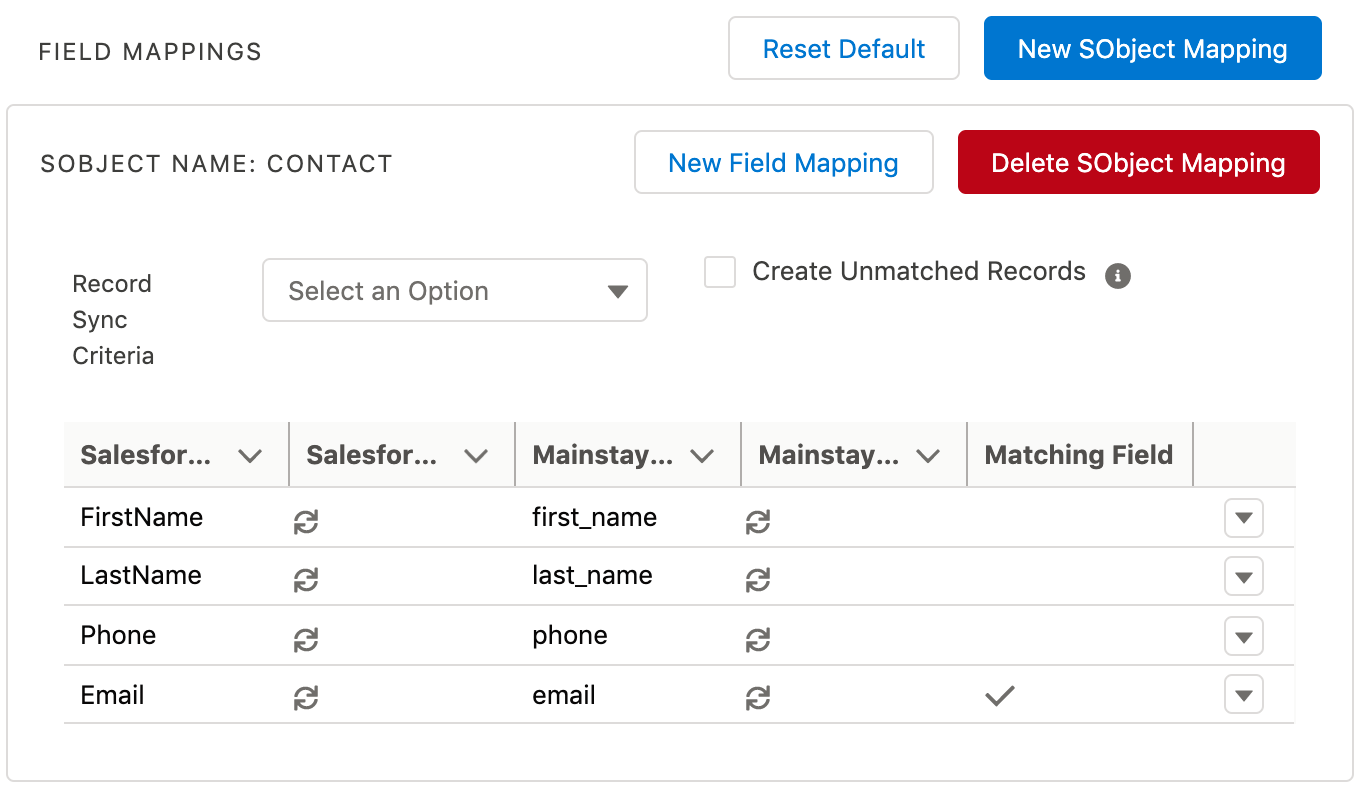
Task: Click Mainstay sync icon in first_name row
Action: 758,521
